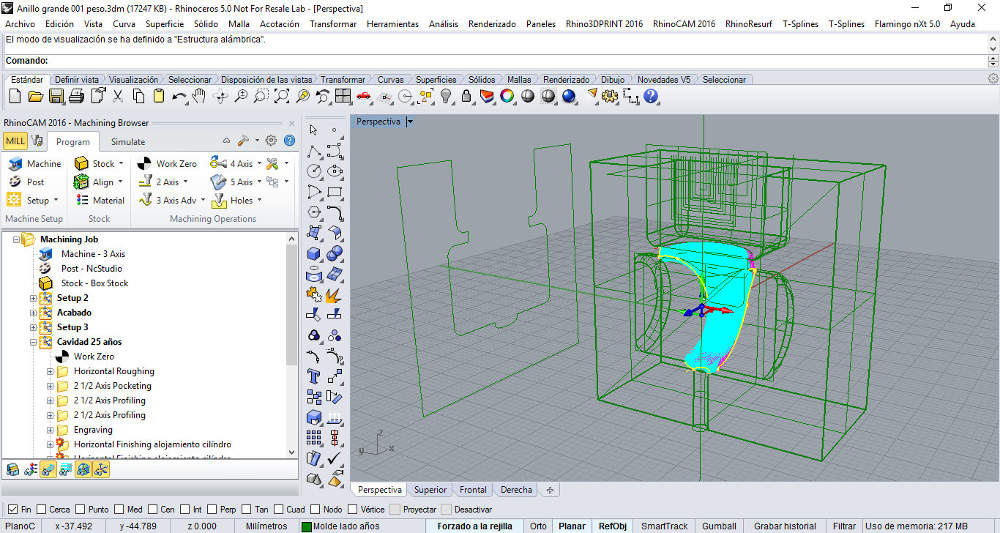Open the Align dropdown
Screen dimensions: 1000x533
pos(98,182)
